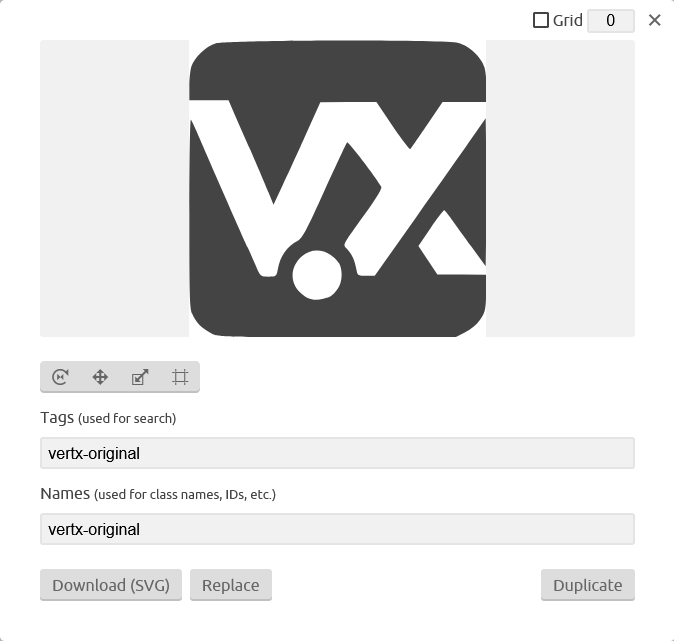Screen dimensions: 674x641
Task: Click the white X letter shape in logo
Action: pyautogui.click(x=413, y=189)
